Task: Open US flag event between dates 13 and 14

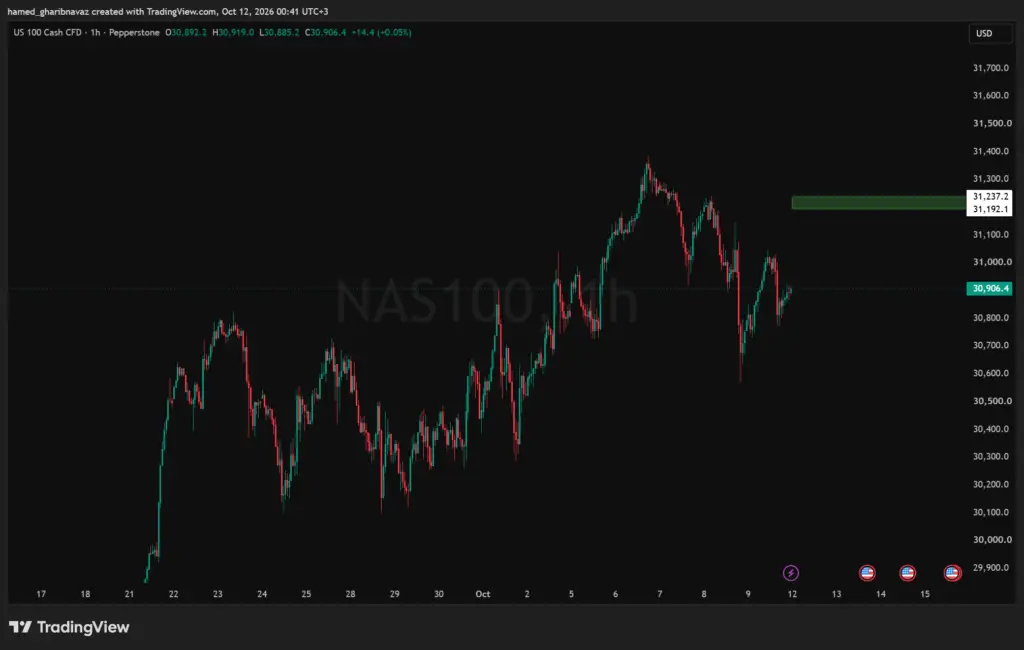Action: pos(867,573)
